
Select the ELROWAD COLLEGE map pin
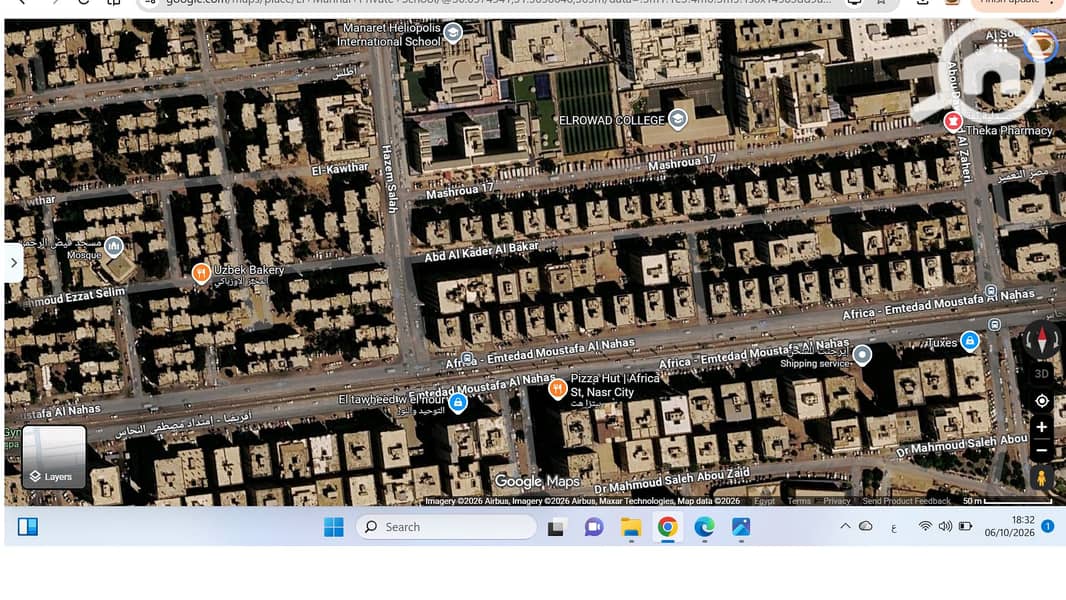point(677,119)
